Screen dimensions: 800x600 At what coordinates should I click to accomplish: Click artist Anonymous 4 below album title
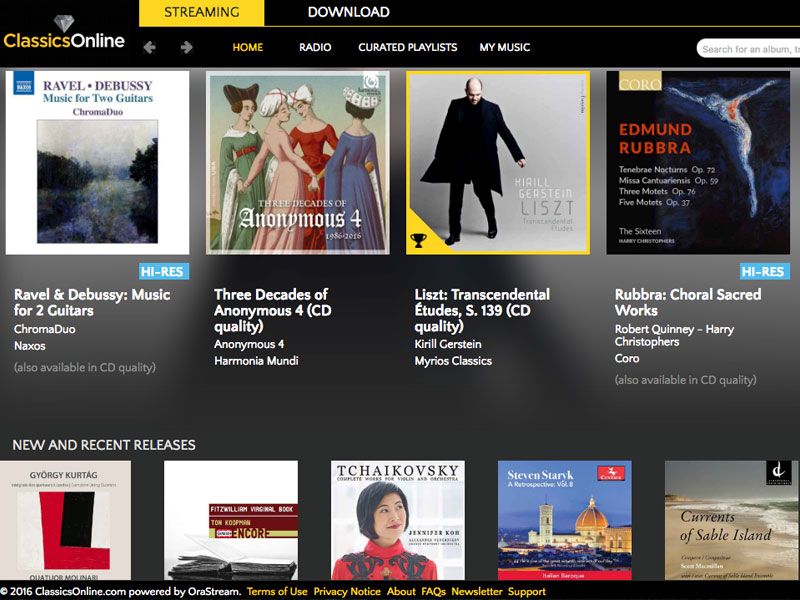pyautogui.click(x=249, y=344)
